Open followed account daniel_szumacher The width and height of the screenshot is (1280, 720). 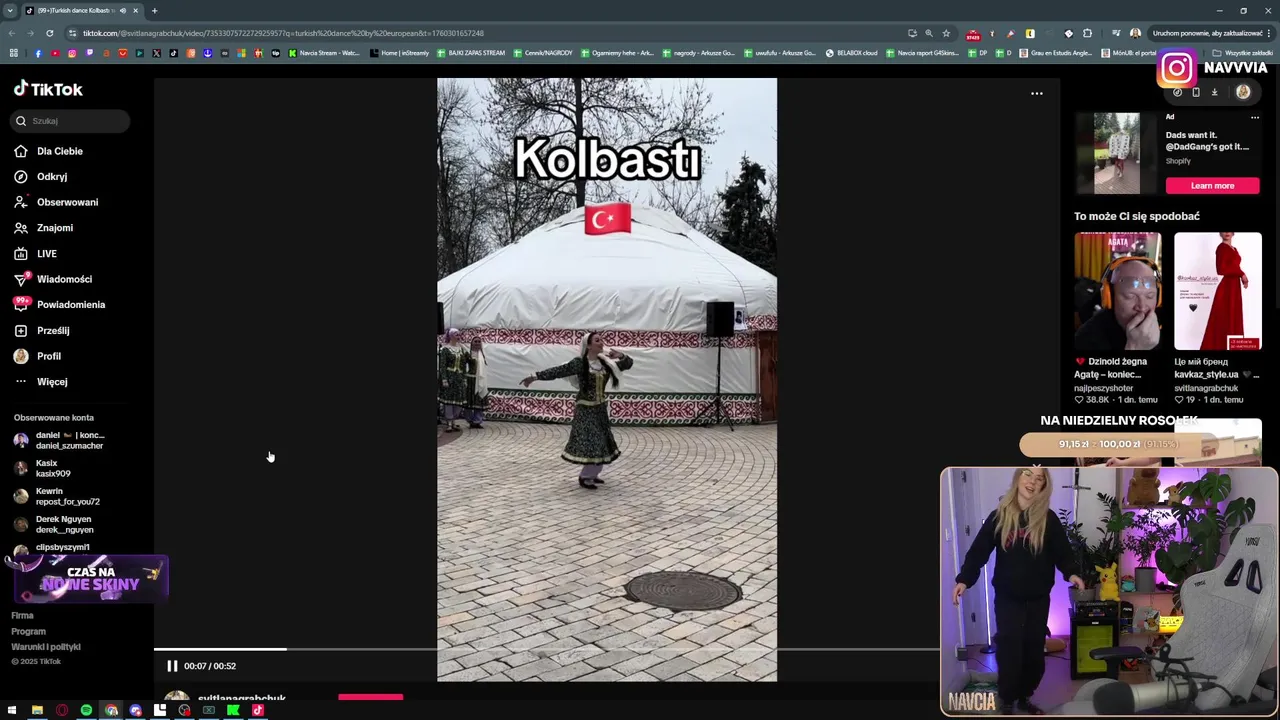point(60,440)
